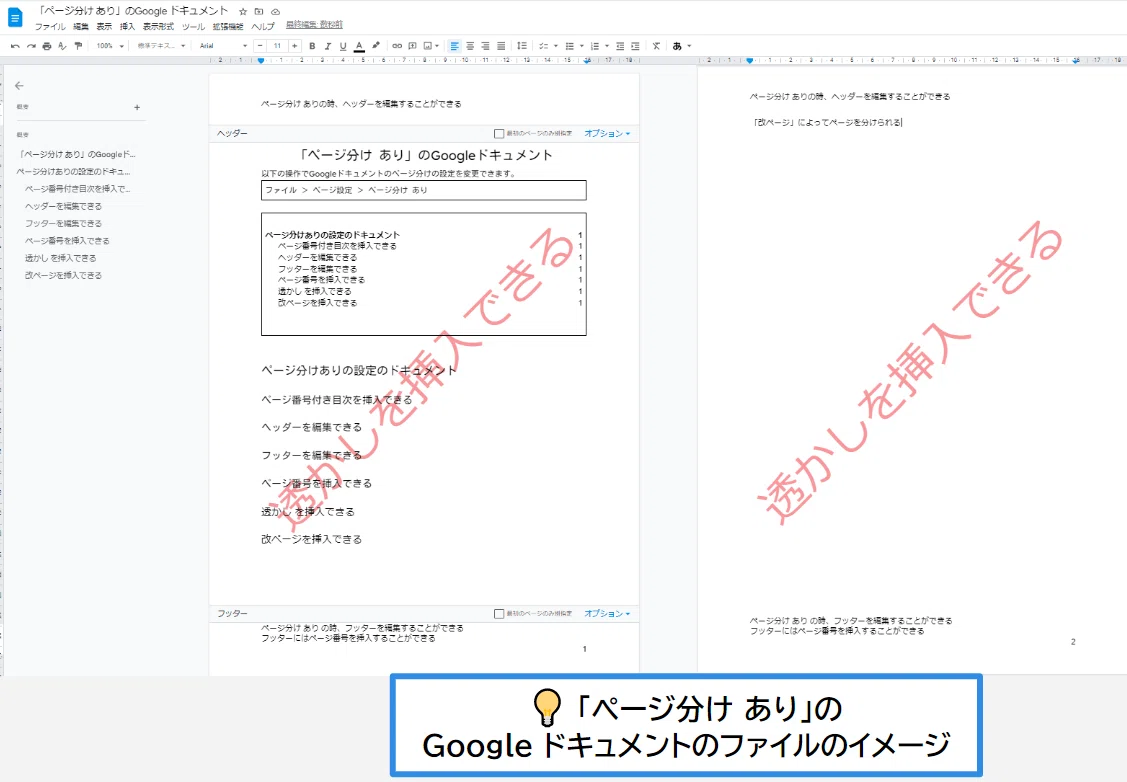Edit the font size field showing 11
Image resolution: width=1127 pixels, height=782 pixels.
click(277, 46)
